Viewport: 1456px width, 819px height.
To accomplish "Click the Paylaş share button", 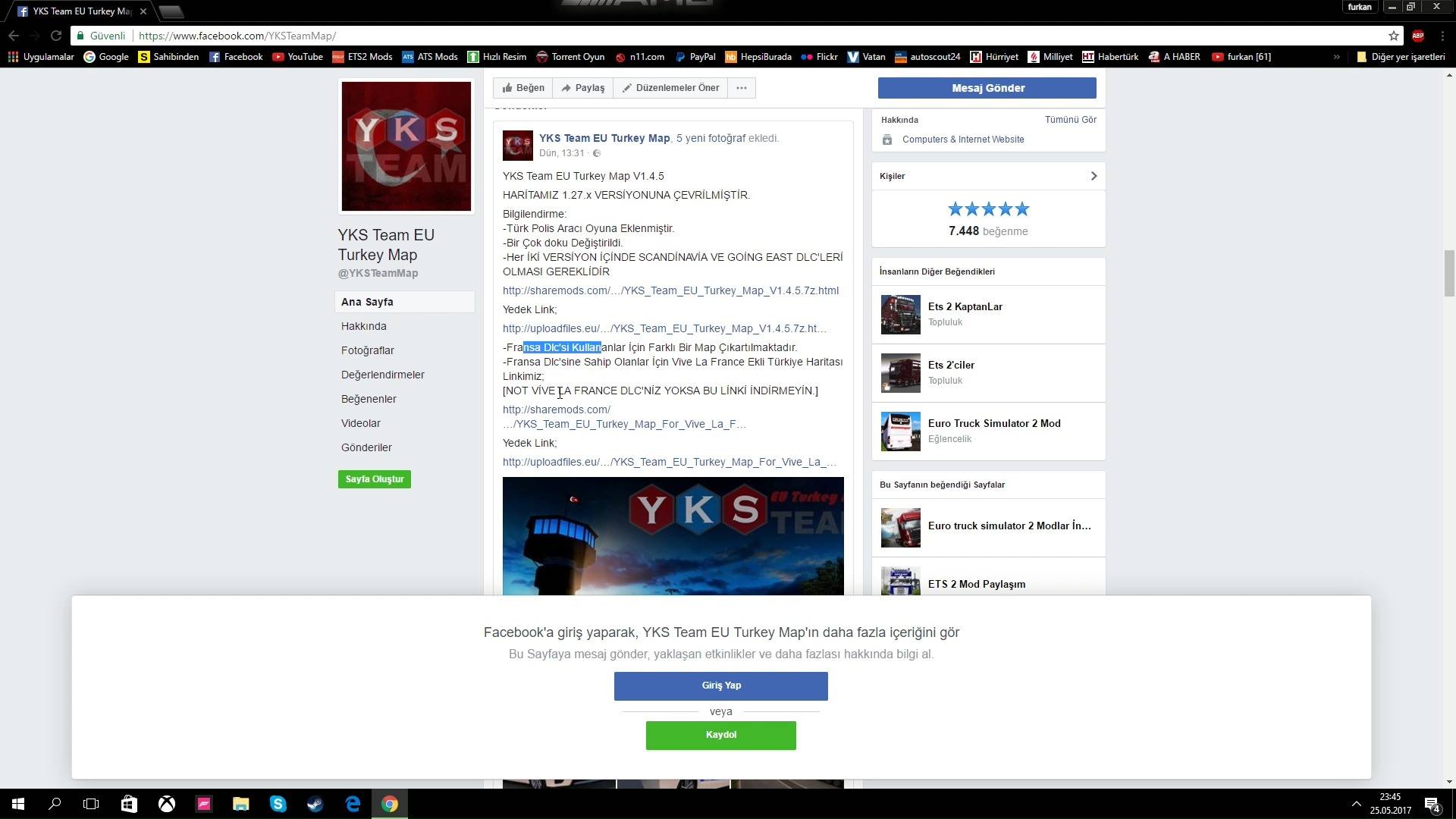I will (x=582, y=88).
